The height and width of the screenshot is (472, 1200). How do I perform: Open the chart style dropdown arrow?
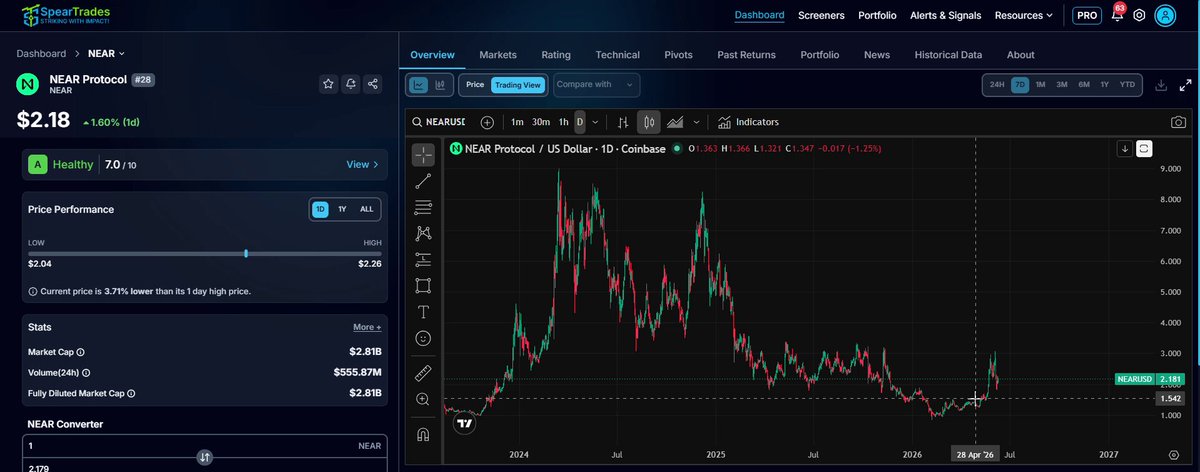[x=696, y=122]
